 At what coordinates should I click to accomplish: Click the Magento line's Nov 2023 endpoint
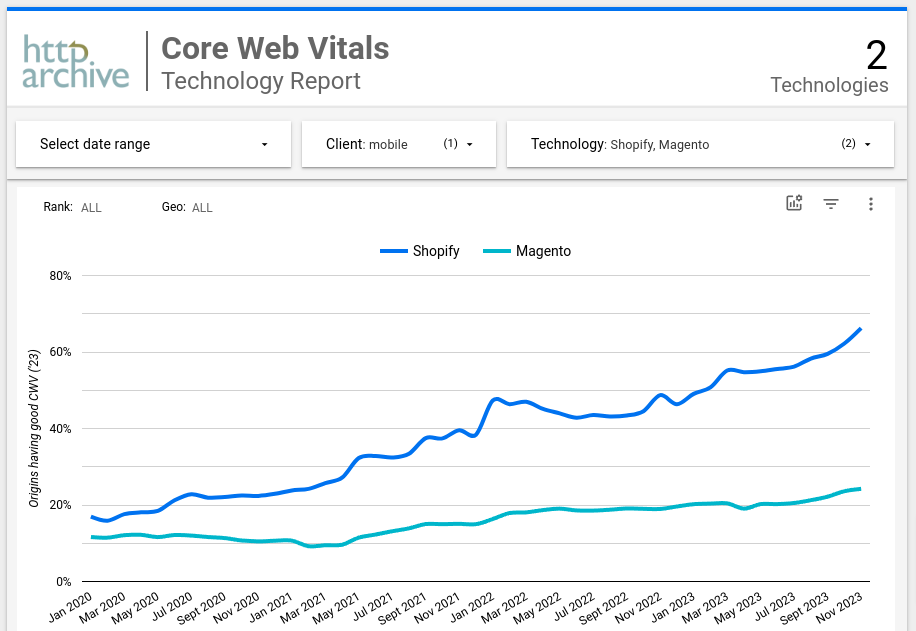861,489
